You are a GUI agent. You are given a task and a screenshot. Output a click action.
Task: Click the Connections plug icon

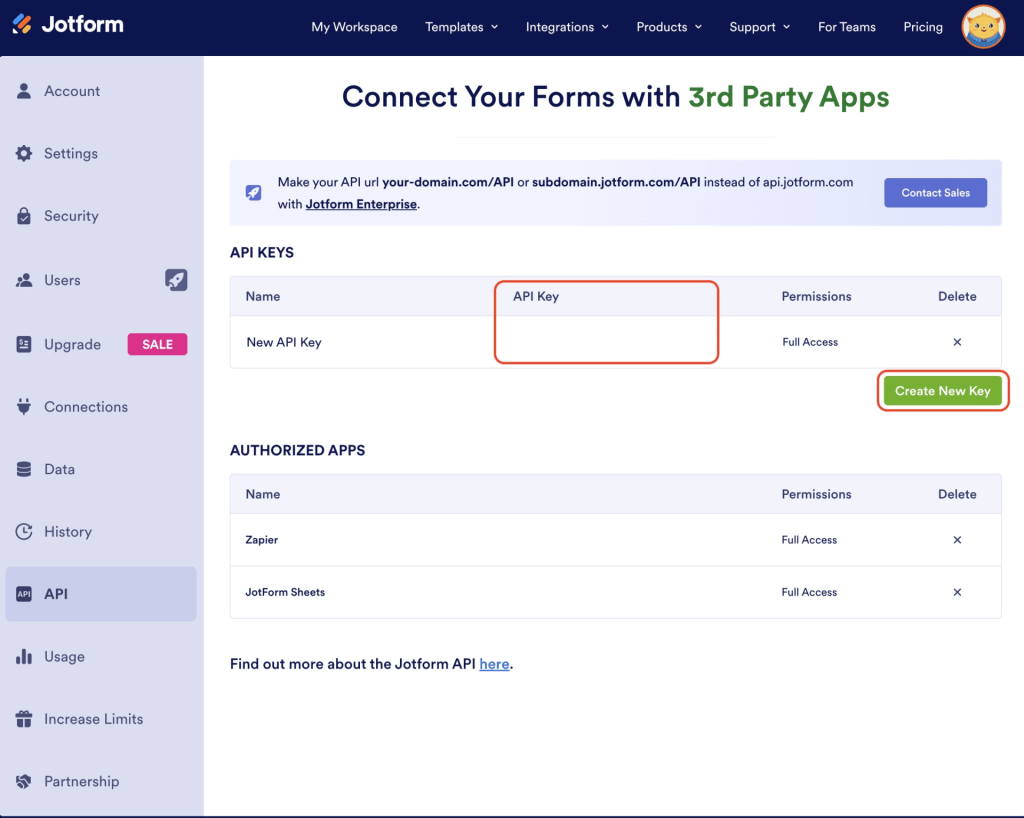point(24,407)
